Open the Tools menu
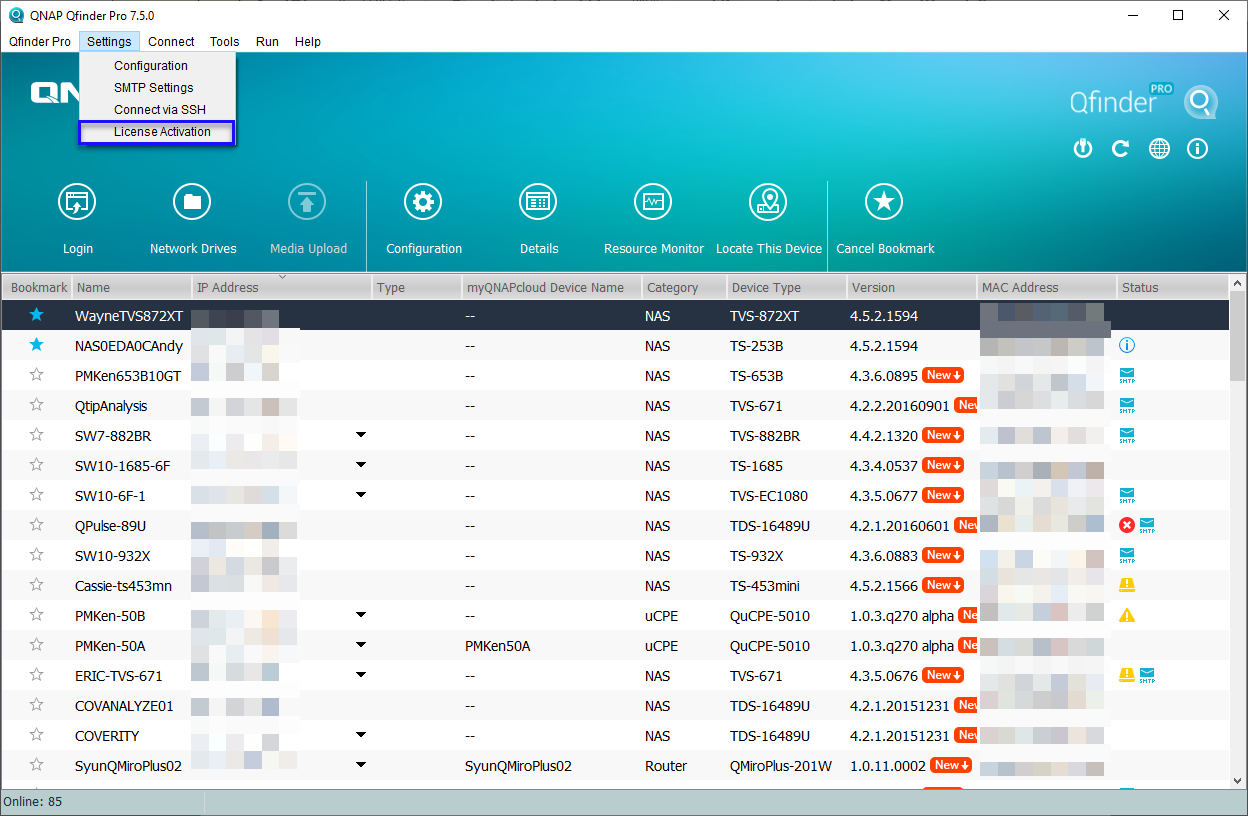1248x816 pixels. 224,42
